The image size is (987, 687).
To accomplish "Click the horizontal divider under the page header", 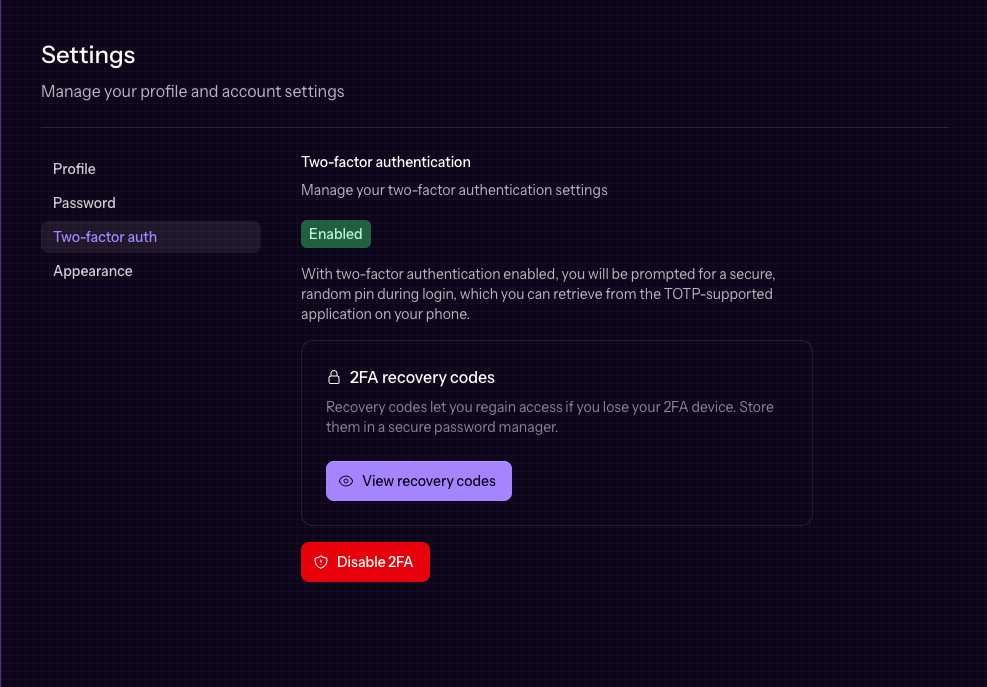I will [495, 128].
